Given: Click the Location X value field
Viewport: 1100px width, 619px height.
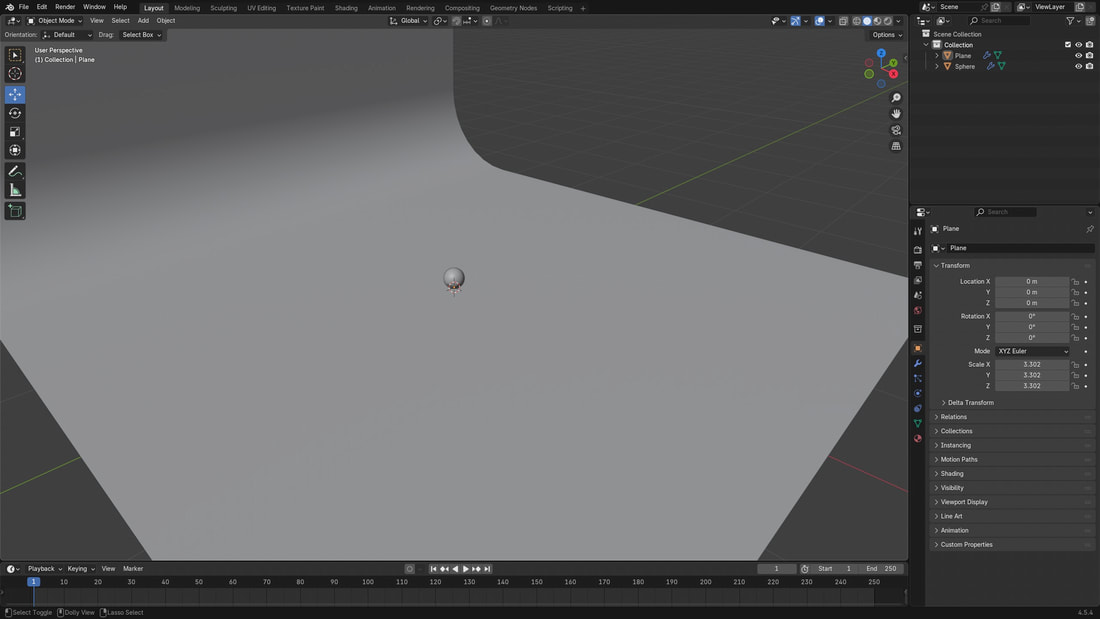Looking at the screenshot, I should (x=1031, y=281).
